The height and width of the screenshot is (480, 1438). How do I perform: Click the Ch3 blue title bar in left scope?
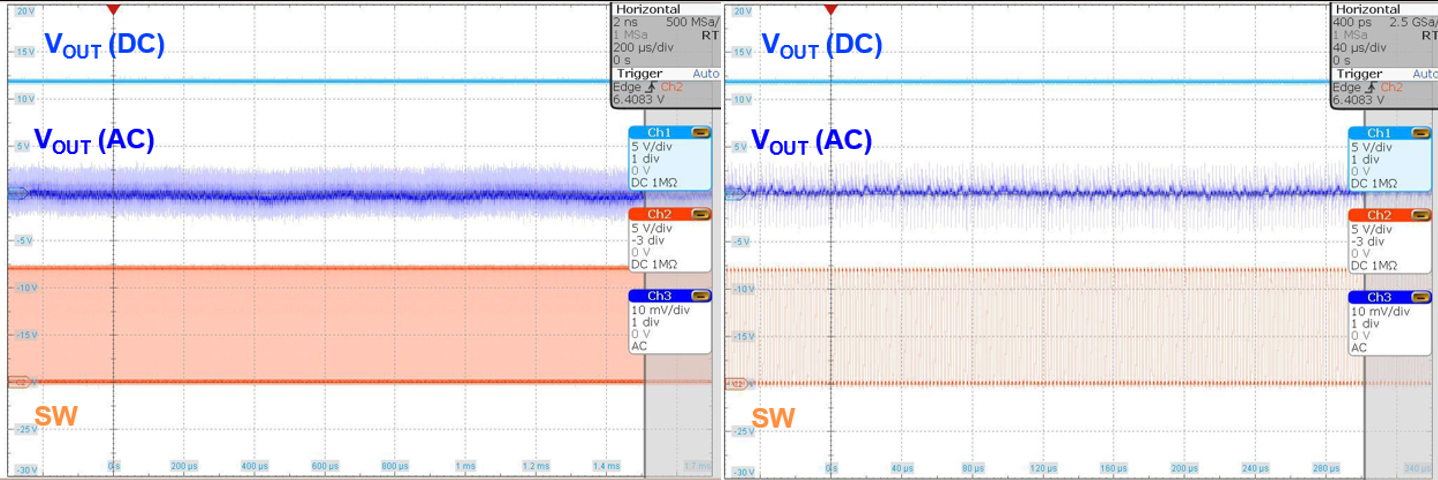click(661, 296)
